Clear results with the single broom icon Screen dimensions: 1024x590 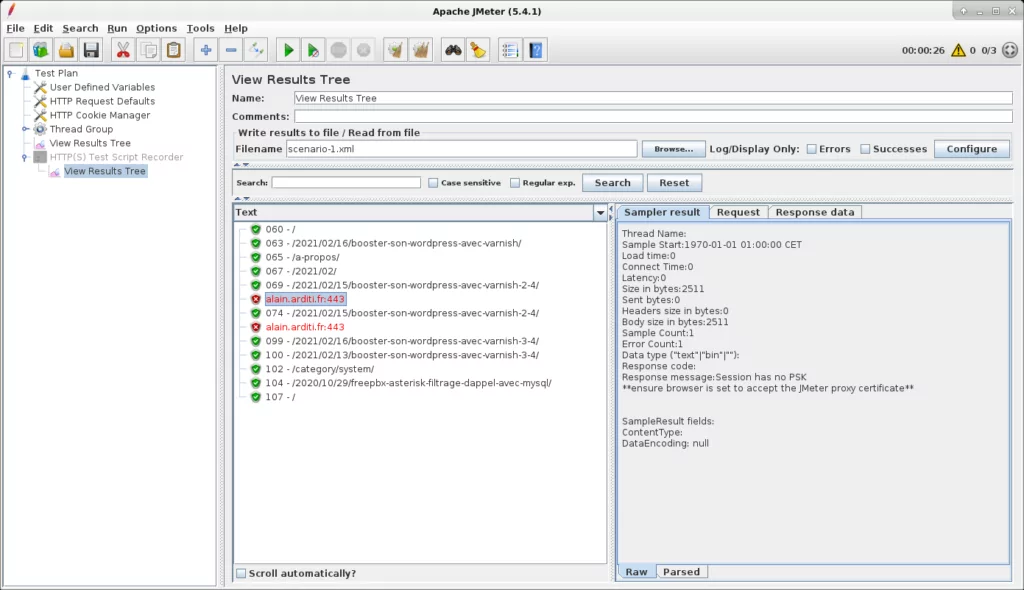click(x=395, y=50)
